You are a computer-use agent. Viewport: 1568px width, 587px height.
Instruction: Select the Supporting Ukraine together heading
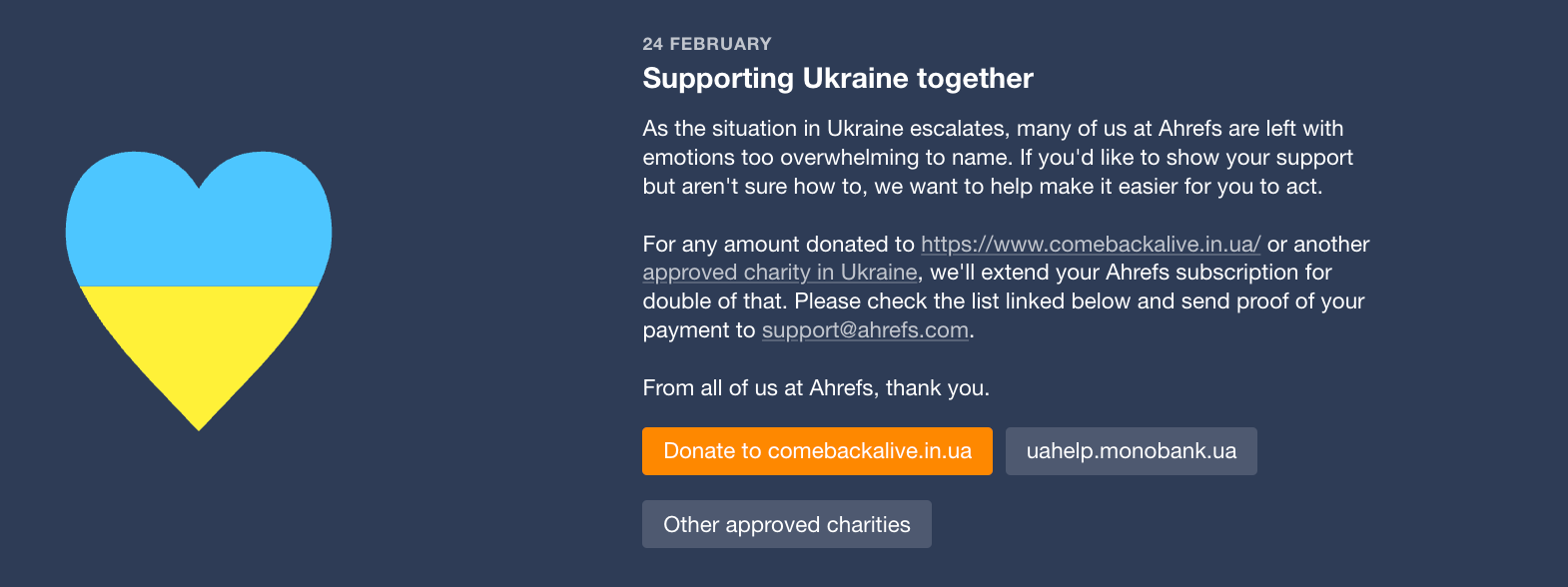pyautogui.click(x=838, y=78)
